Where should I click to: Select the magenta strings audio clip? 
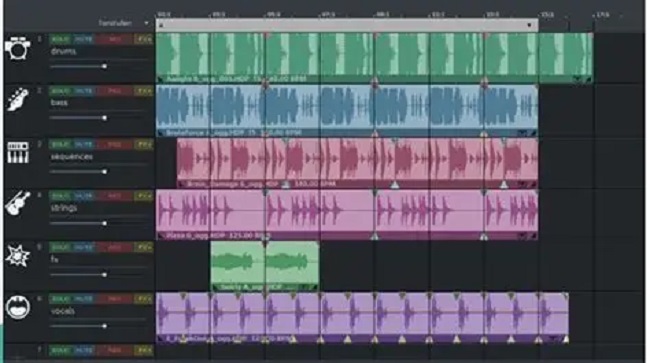(347, 215)
